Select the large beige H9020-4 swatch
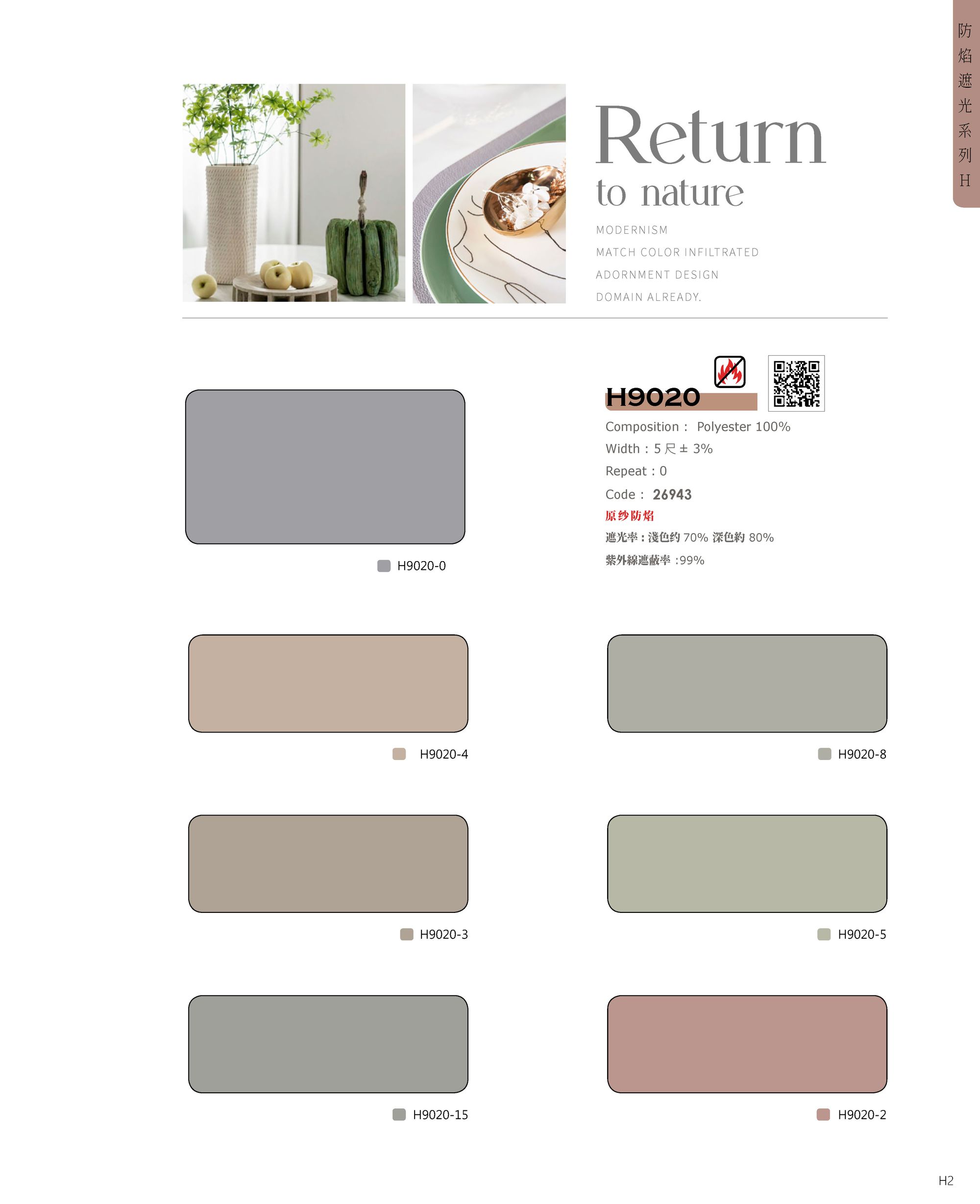The height and width of the screenshot is (1204, 980). pyautogui.click(x=328, y=684)
